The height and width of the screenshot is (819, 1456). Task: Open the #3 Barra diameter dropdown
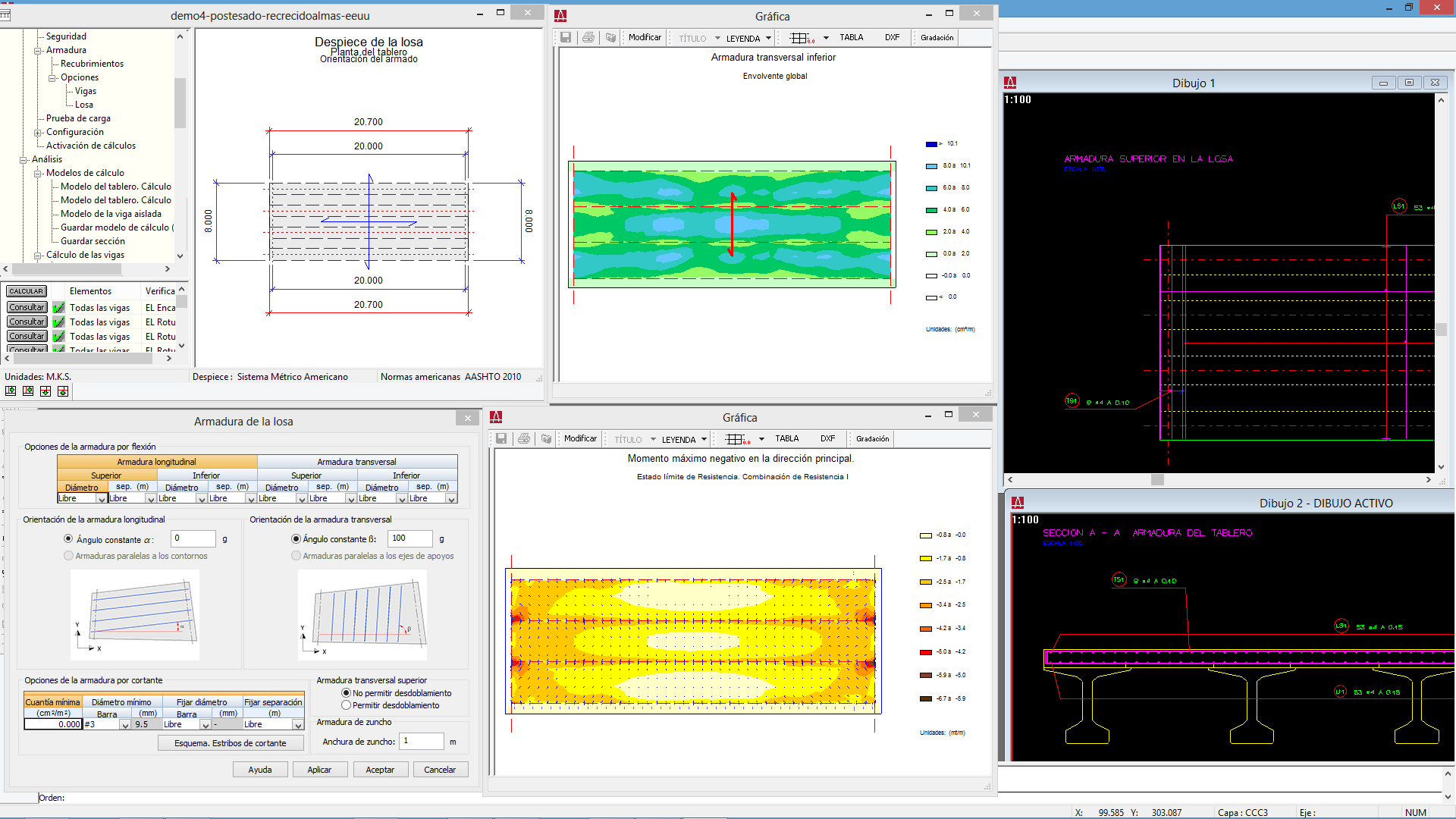pos(124,725)
